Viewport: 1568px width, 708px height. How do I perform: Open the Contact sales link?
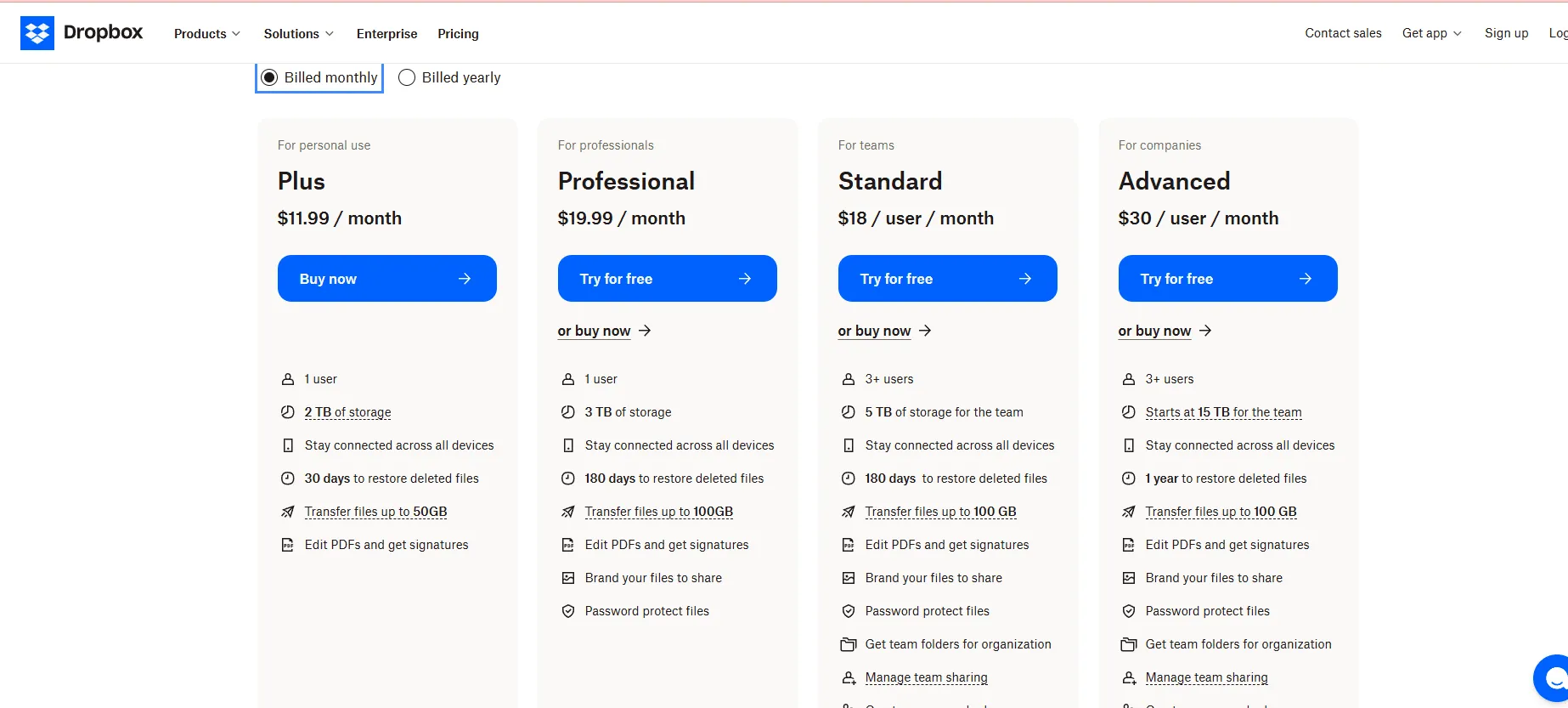click(x=1343, y=33)
